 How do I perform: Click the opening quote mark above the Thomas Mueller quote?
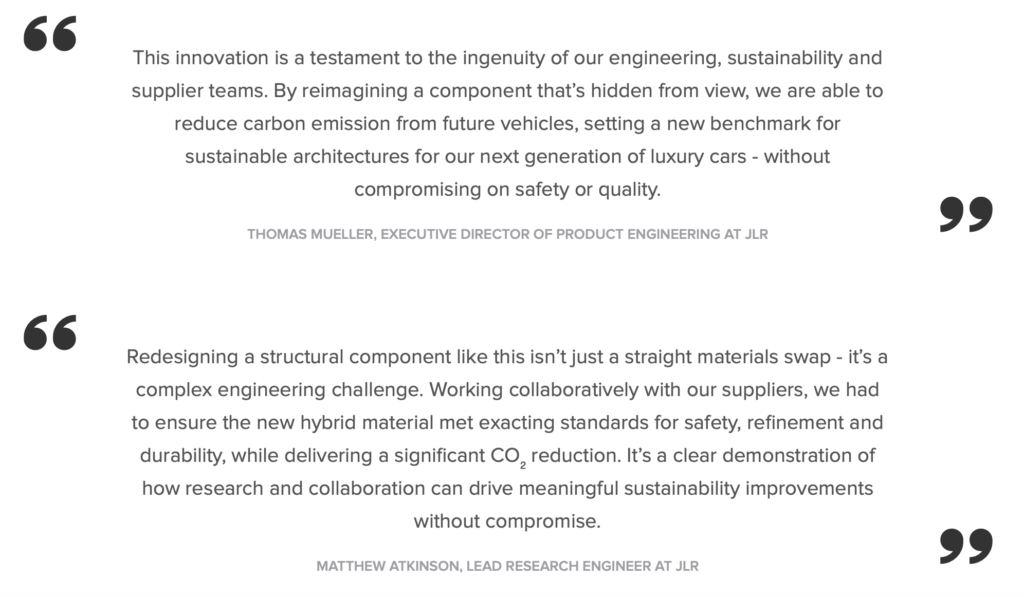pyautogui.click(x=50, y=33)
